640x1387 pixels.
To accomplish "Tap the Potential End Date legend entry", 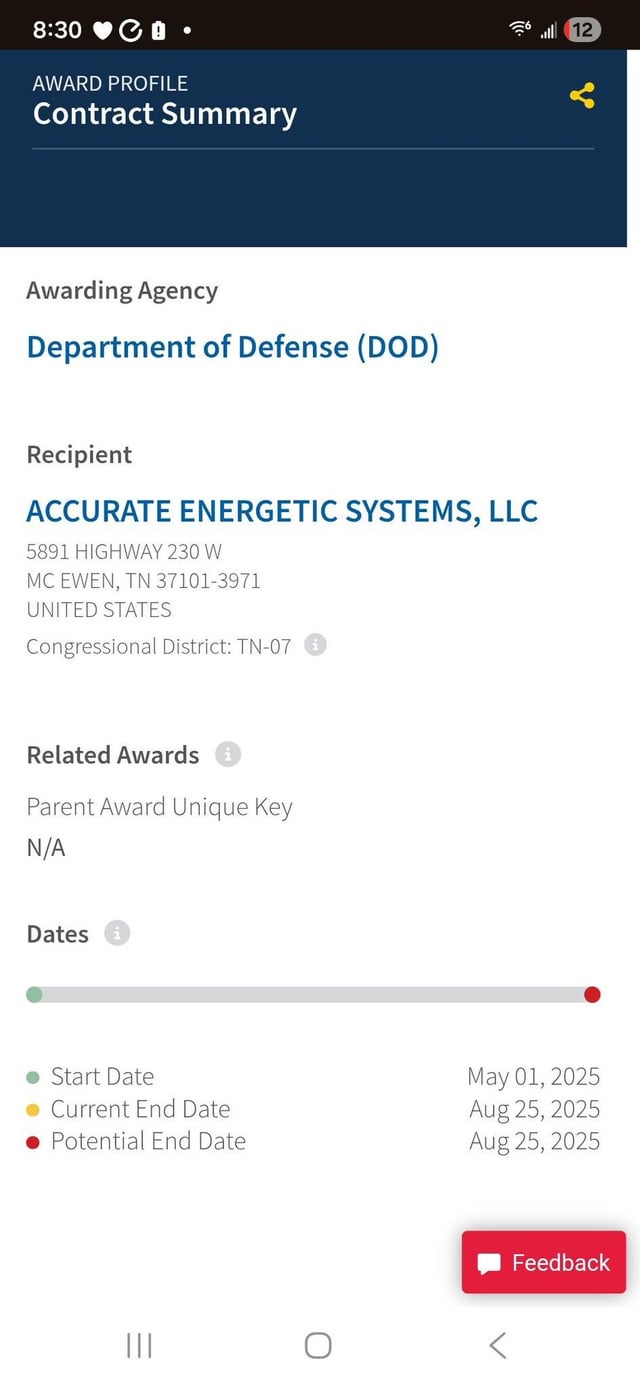I will pos(148,1141).
